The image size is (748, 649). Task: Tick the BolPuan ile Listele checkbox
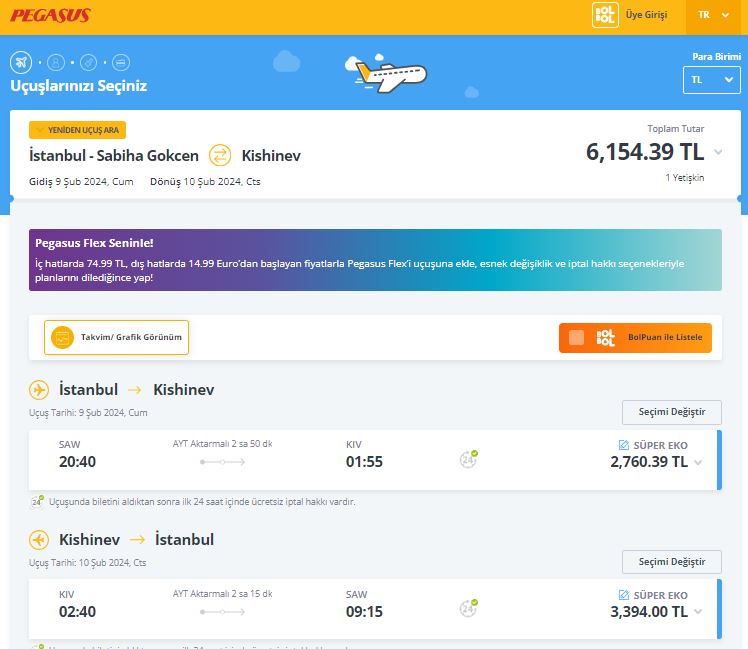(576, 337)
